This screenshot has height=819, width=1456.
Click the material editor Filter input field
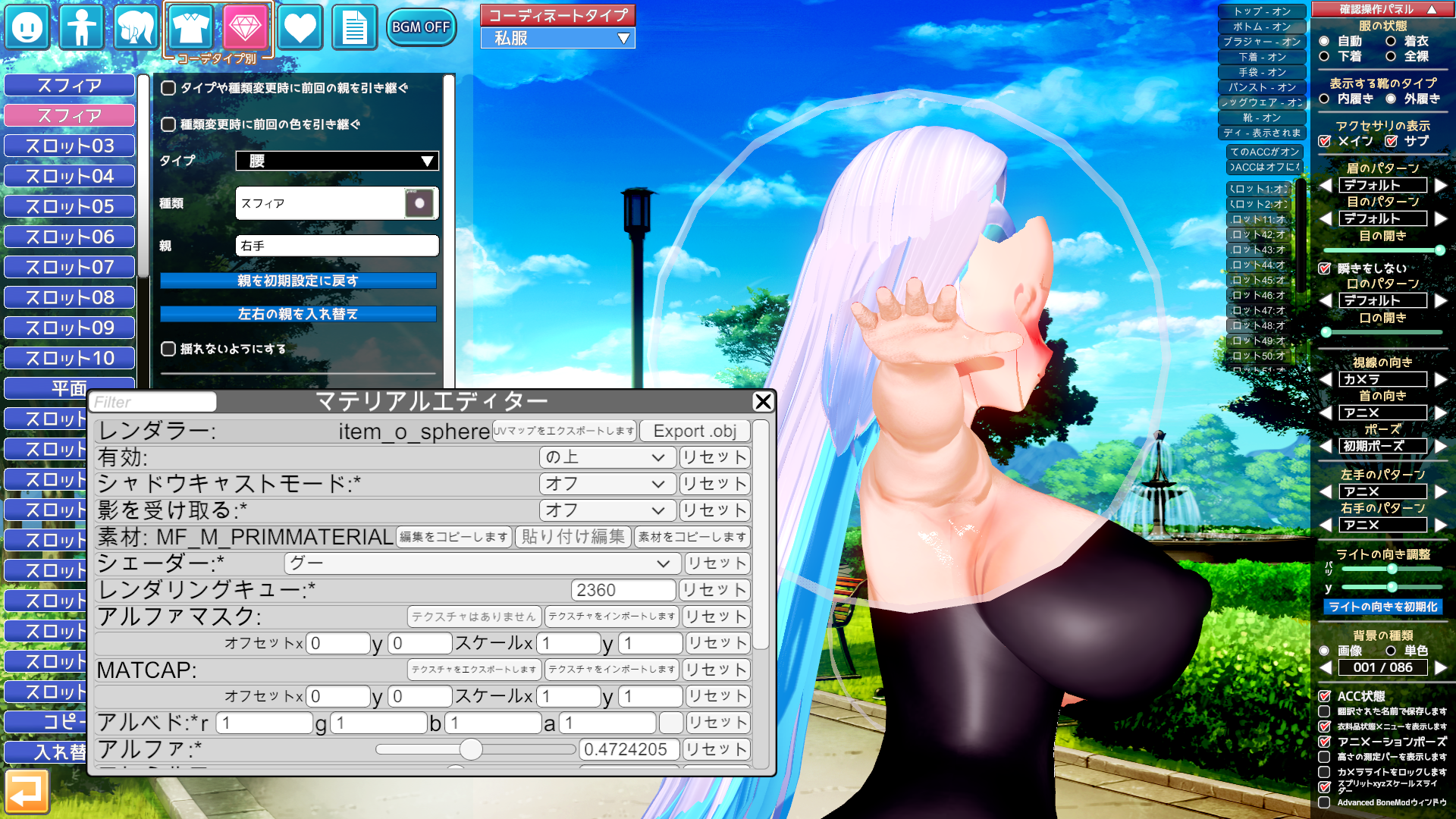[x=154, y=402]
